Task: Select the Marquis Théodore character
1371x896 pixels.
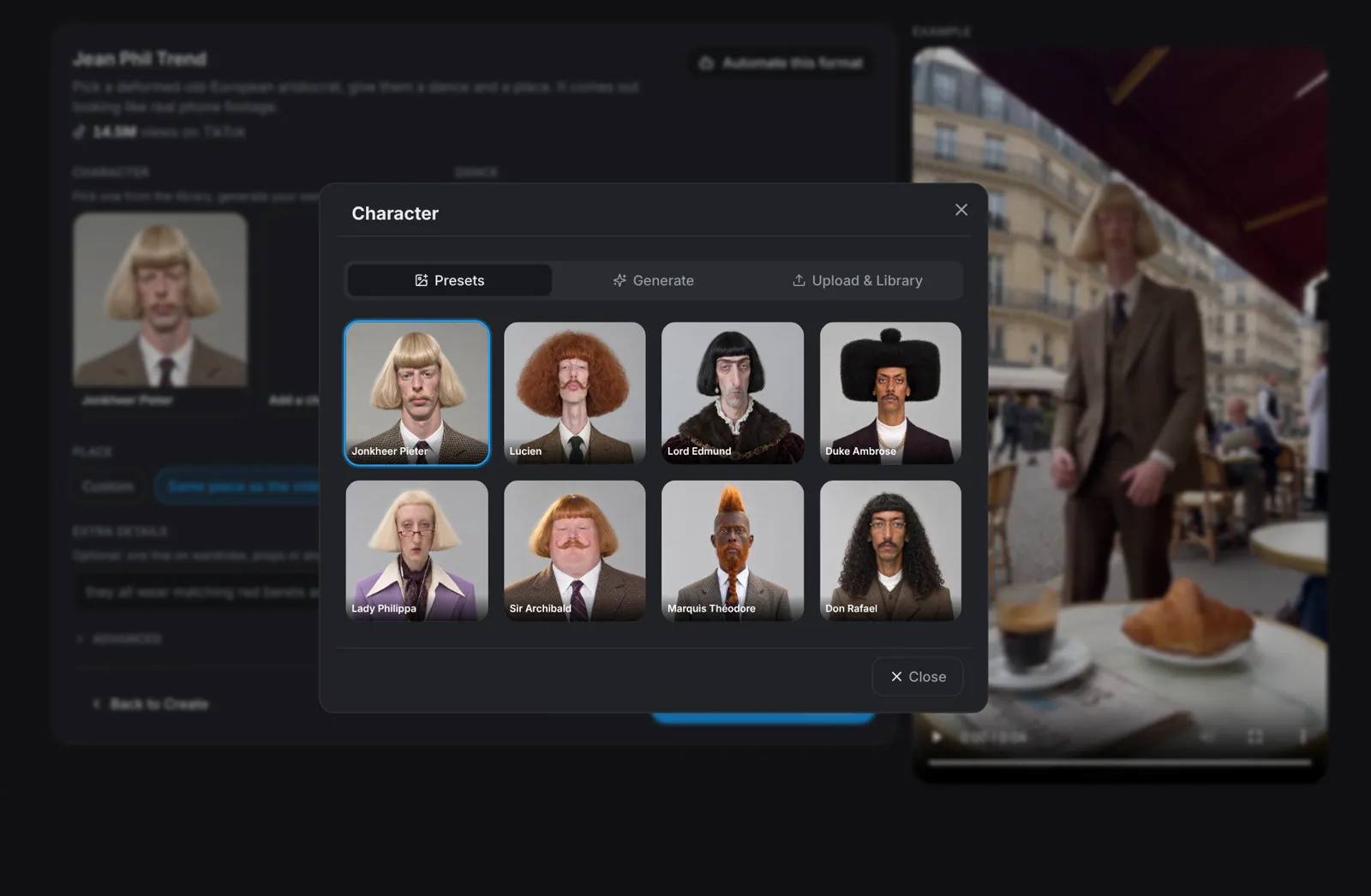Action: tap(733, 551)
